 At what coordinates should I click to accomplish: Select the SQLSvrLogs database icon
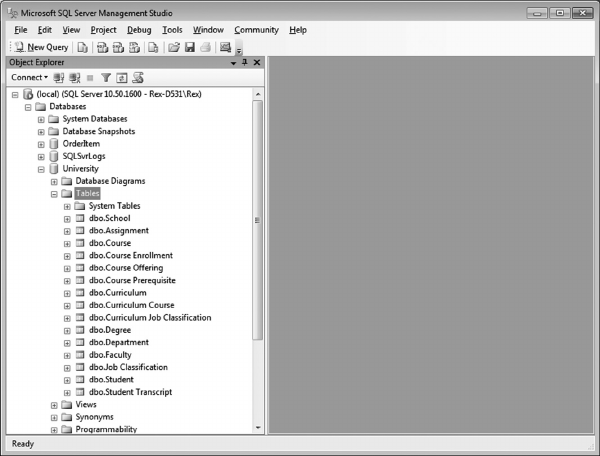[x=54, y=156]
